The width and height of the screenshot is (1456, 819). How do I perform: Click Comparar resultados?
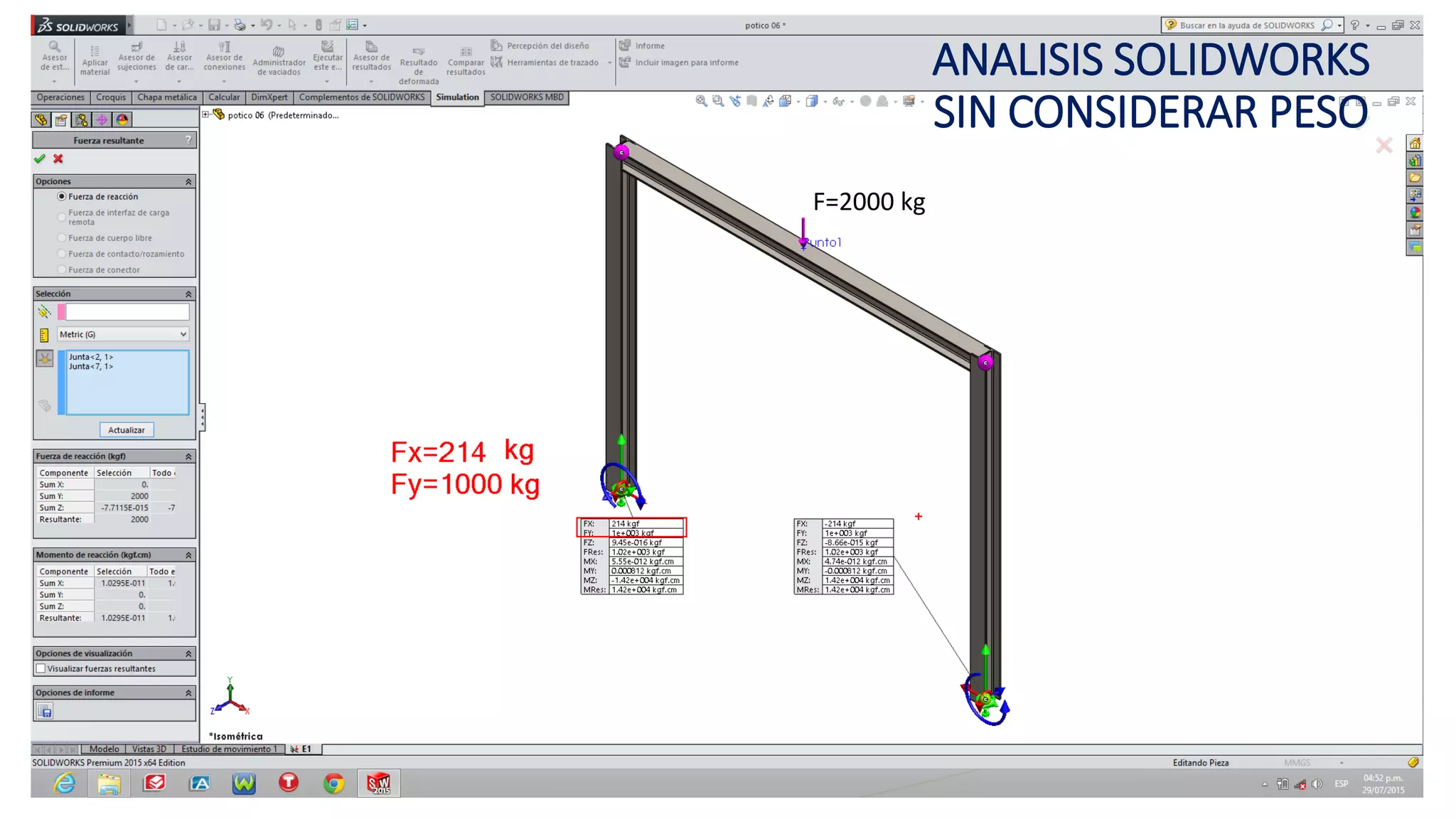coord(466,62)
